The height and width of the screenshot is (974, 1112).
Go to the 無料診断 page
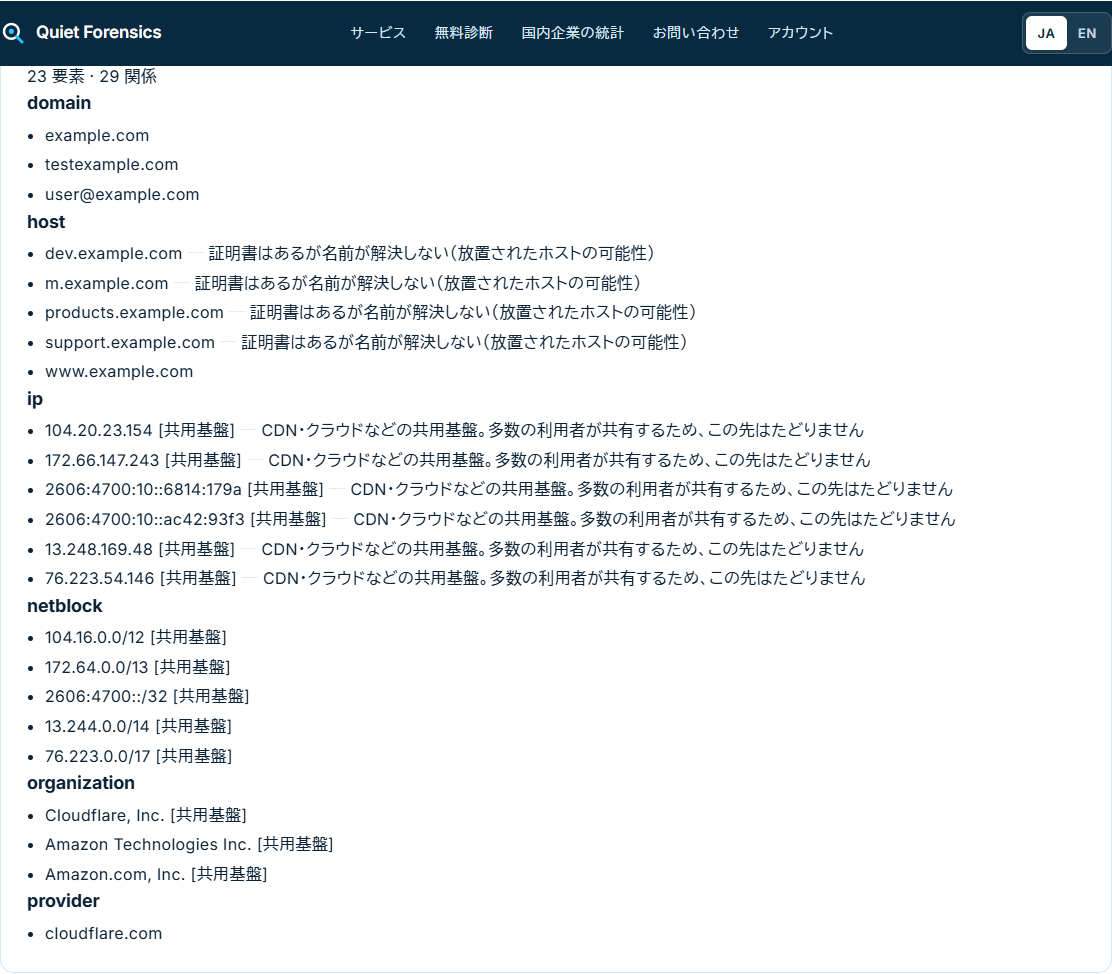463,33
